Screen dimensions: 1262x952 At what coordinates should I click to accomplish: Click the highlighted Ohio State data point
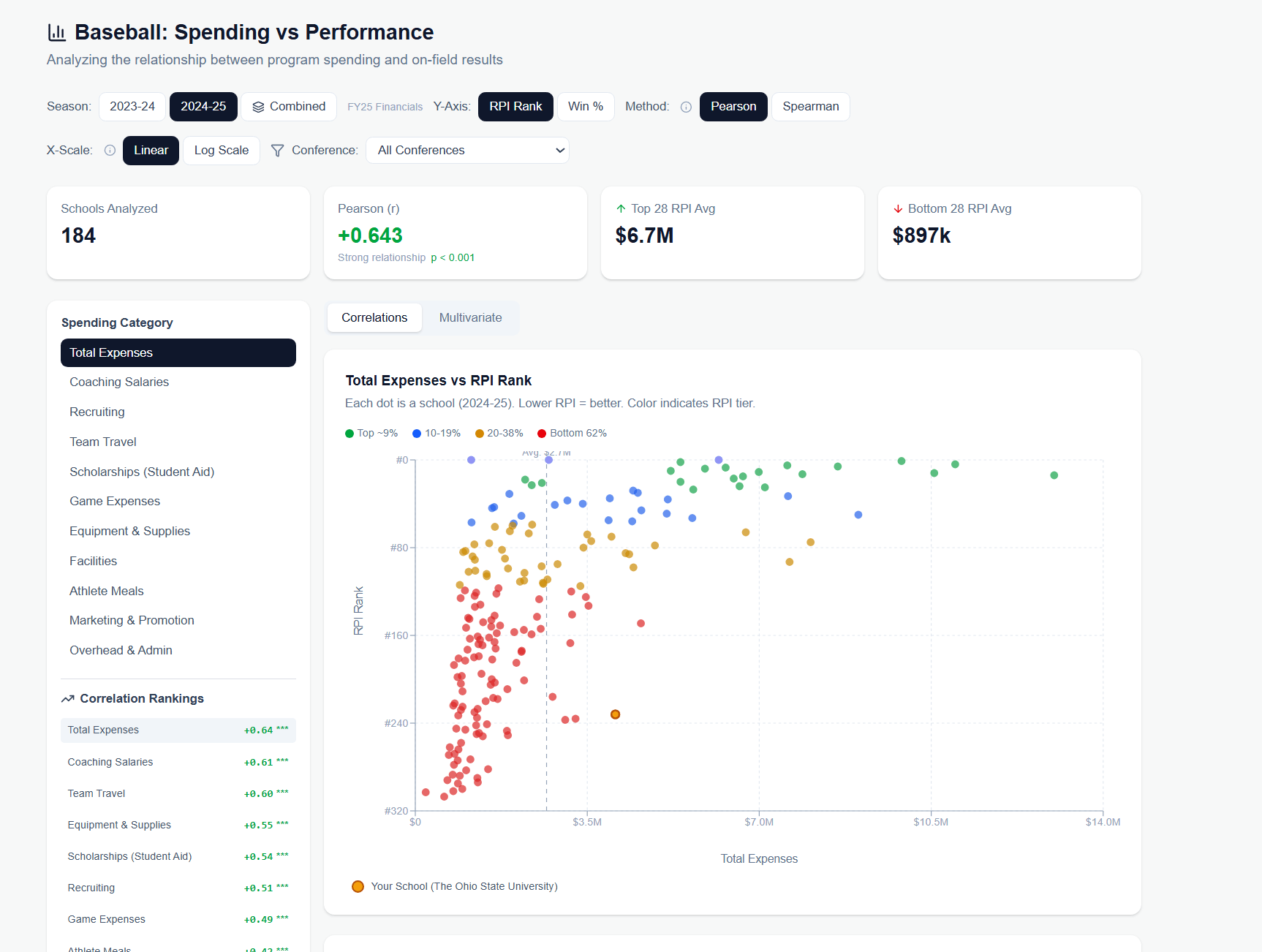pyautogui.click(x=615, y=714)
